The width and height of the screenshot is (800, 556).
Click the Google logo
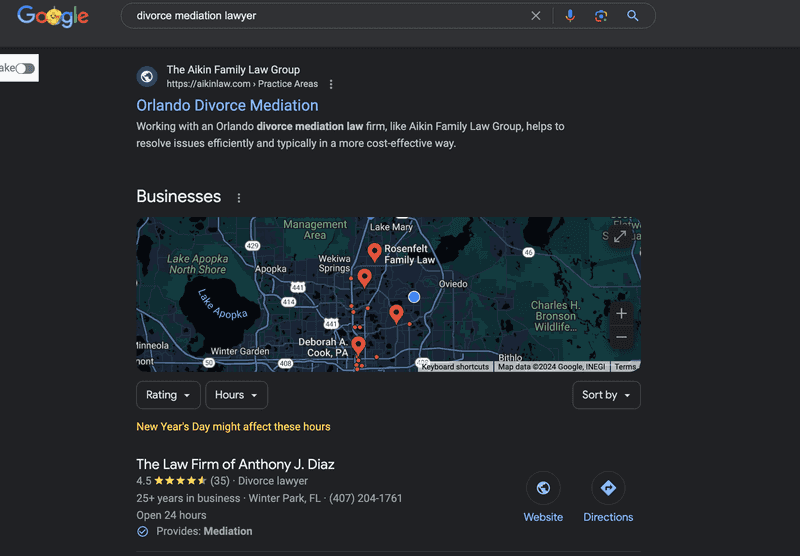click(53, 16)
